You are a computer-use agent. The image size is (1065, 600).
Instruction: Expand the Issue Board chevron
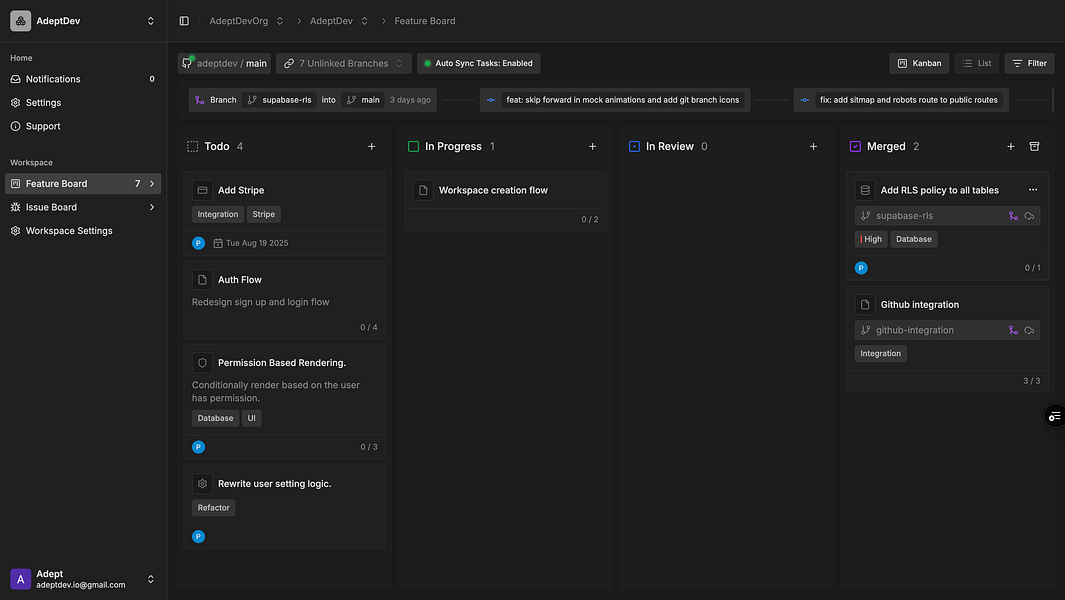(152, 207)
